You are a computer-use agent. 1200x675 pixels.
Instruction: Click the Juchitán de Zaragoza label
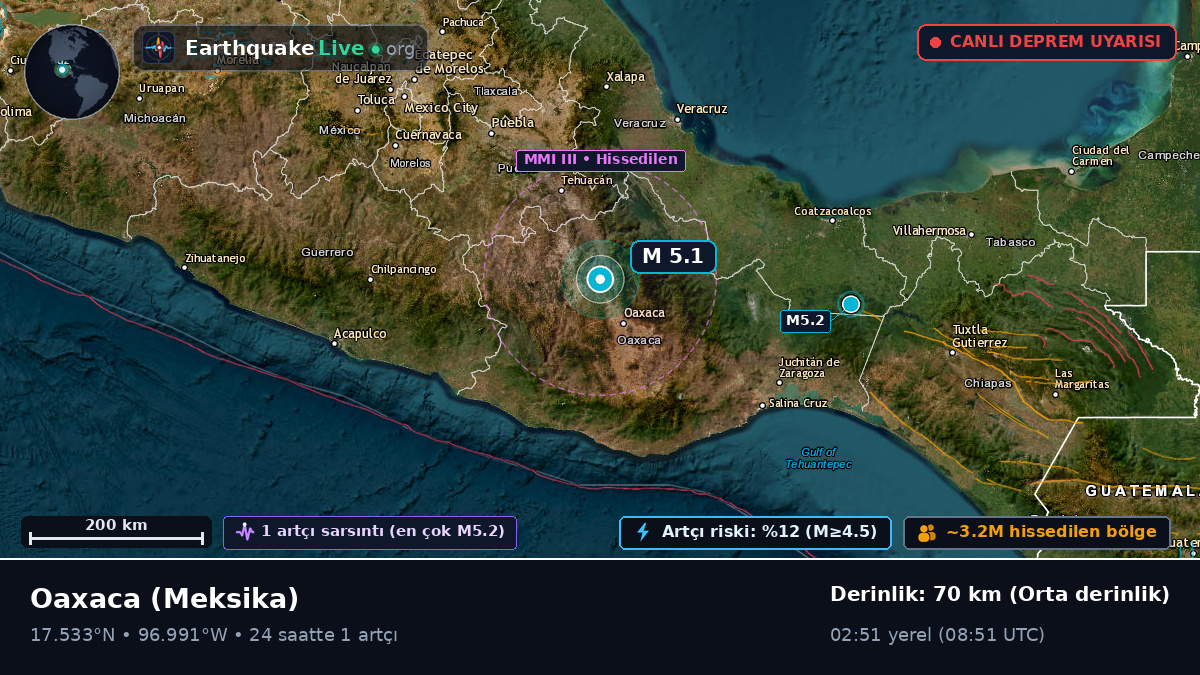coord(809,367)
